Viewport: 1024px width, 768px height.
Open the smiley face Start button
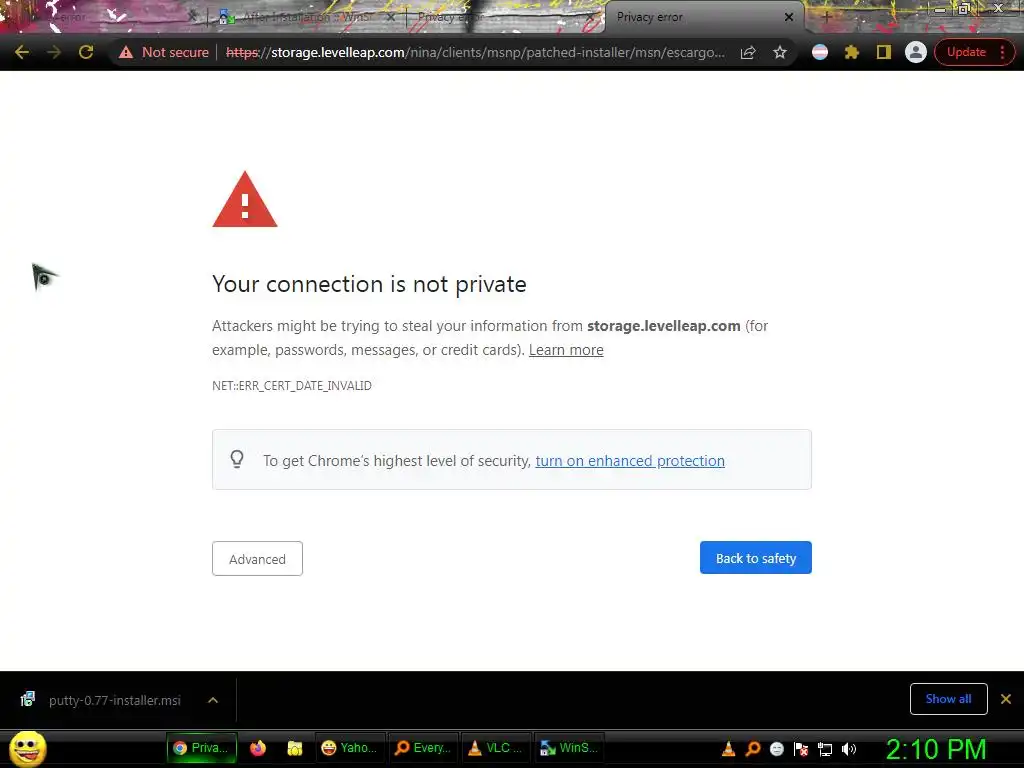click(x=27, y=748)
